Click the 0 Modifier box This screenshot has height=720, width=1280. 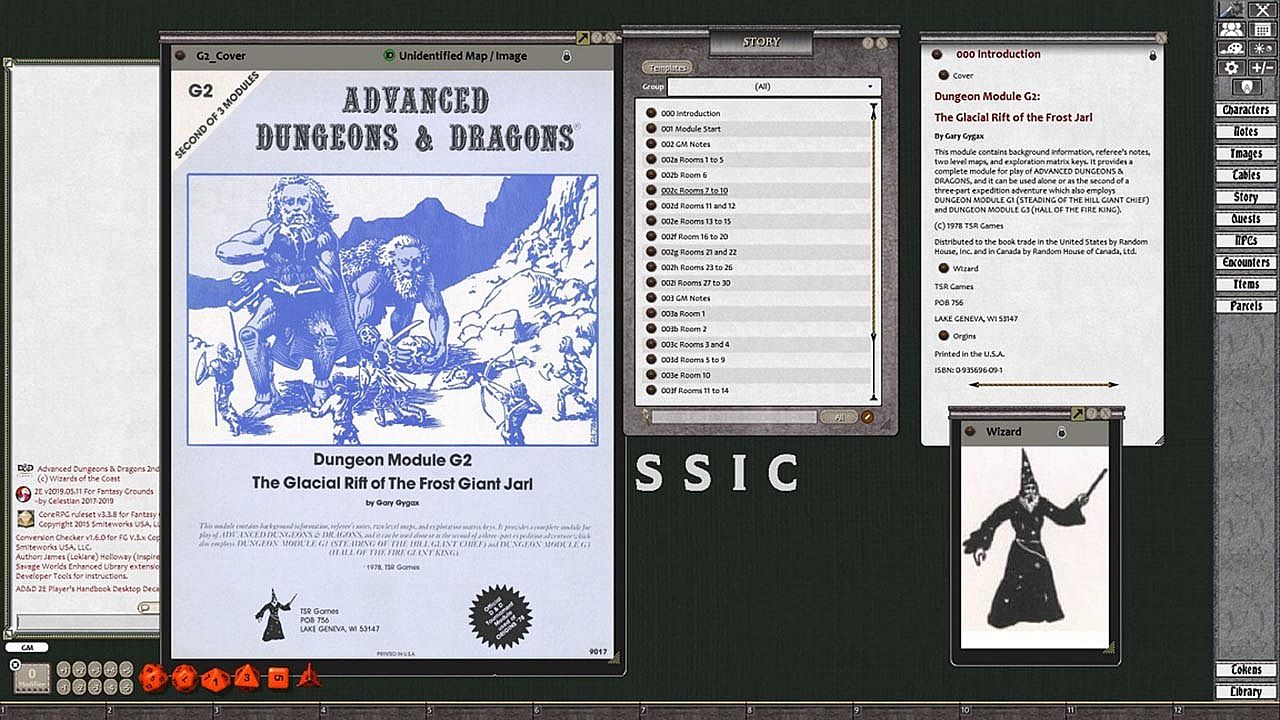coord(32,677)
